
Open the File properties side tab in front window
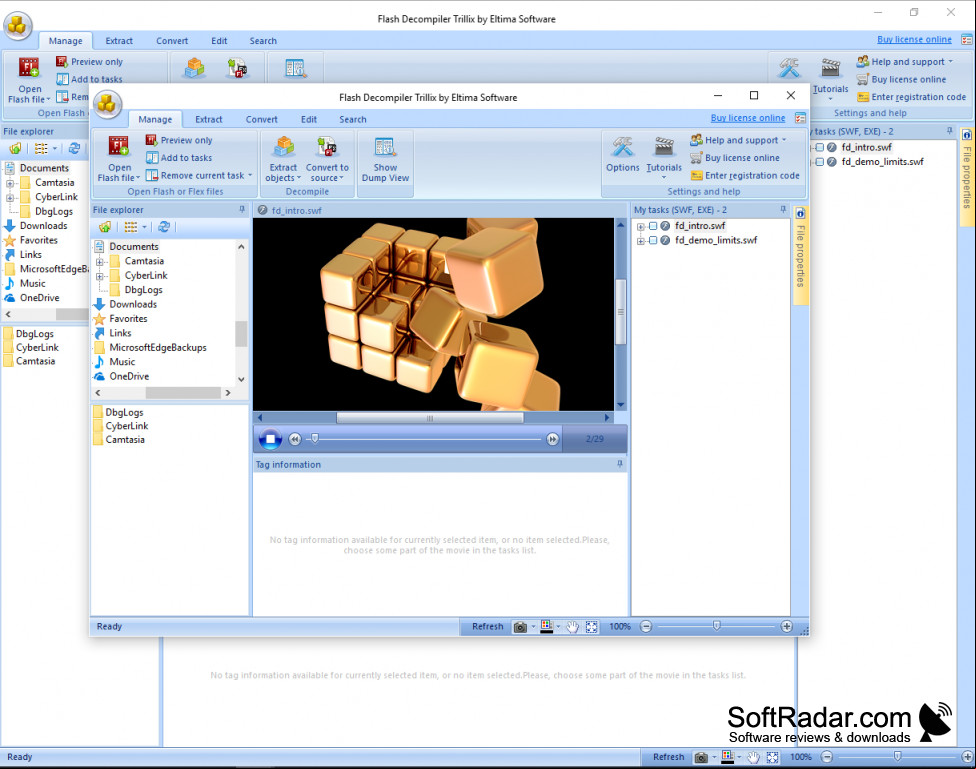800,255
